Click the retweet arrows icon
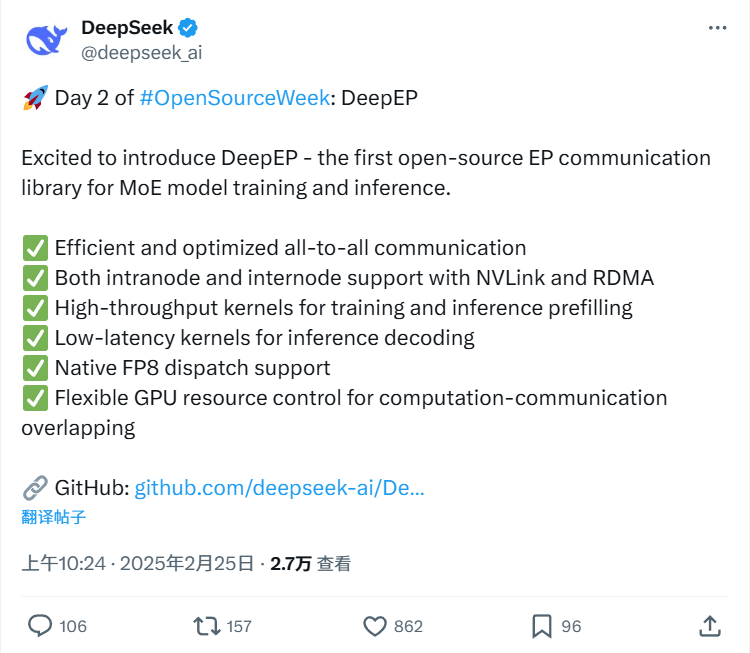The height and width of the screenshot is (653, 750). click(x=206, y=626)
